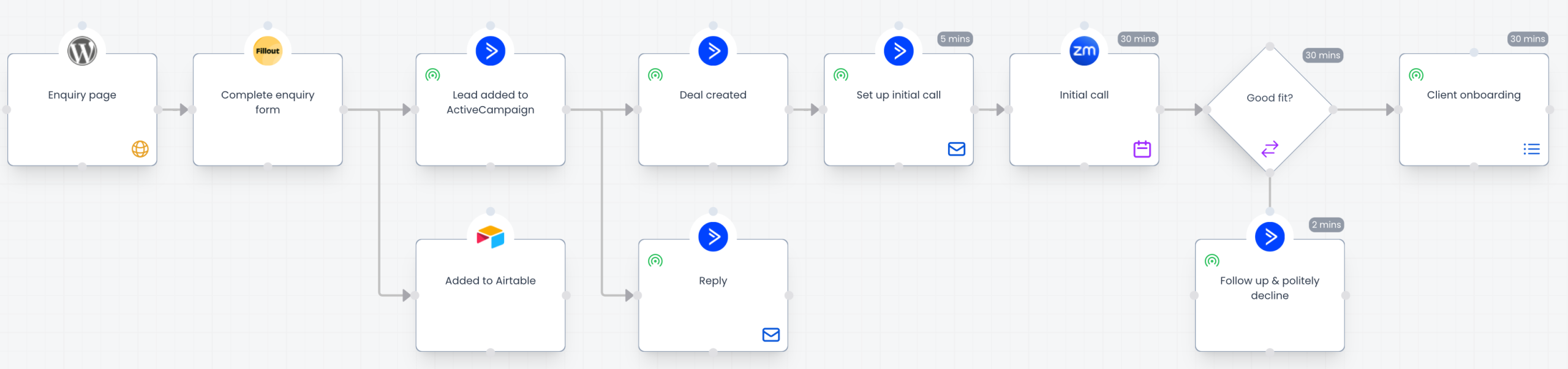Click the envelope icon on Set up initial call
The height and width of the screenshot is (369, 1568).
tap(956, 149)
